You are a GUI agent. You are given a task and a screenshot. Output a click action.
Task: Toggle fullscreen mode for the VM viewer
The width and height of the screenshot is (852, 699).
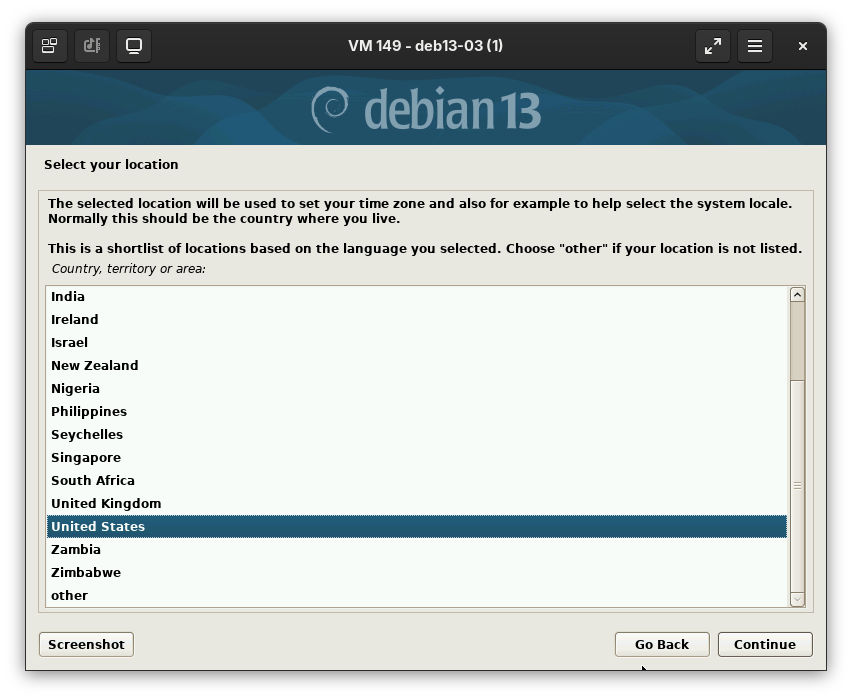tap(713, 46)
